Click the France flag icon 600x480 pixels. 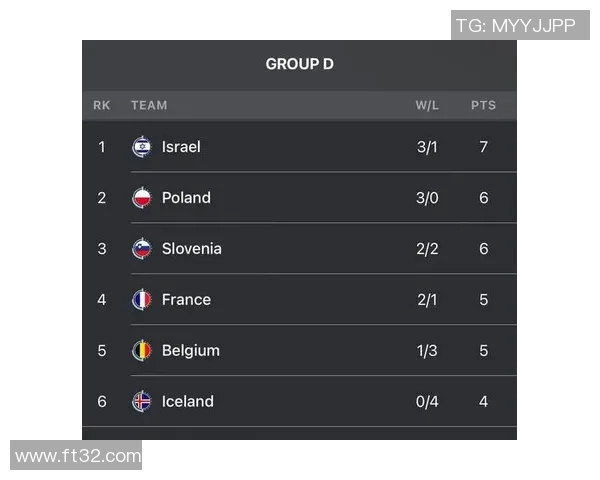click(142, 300)
